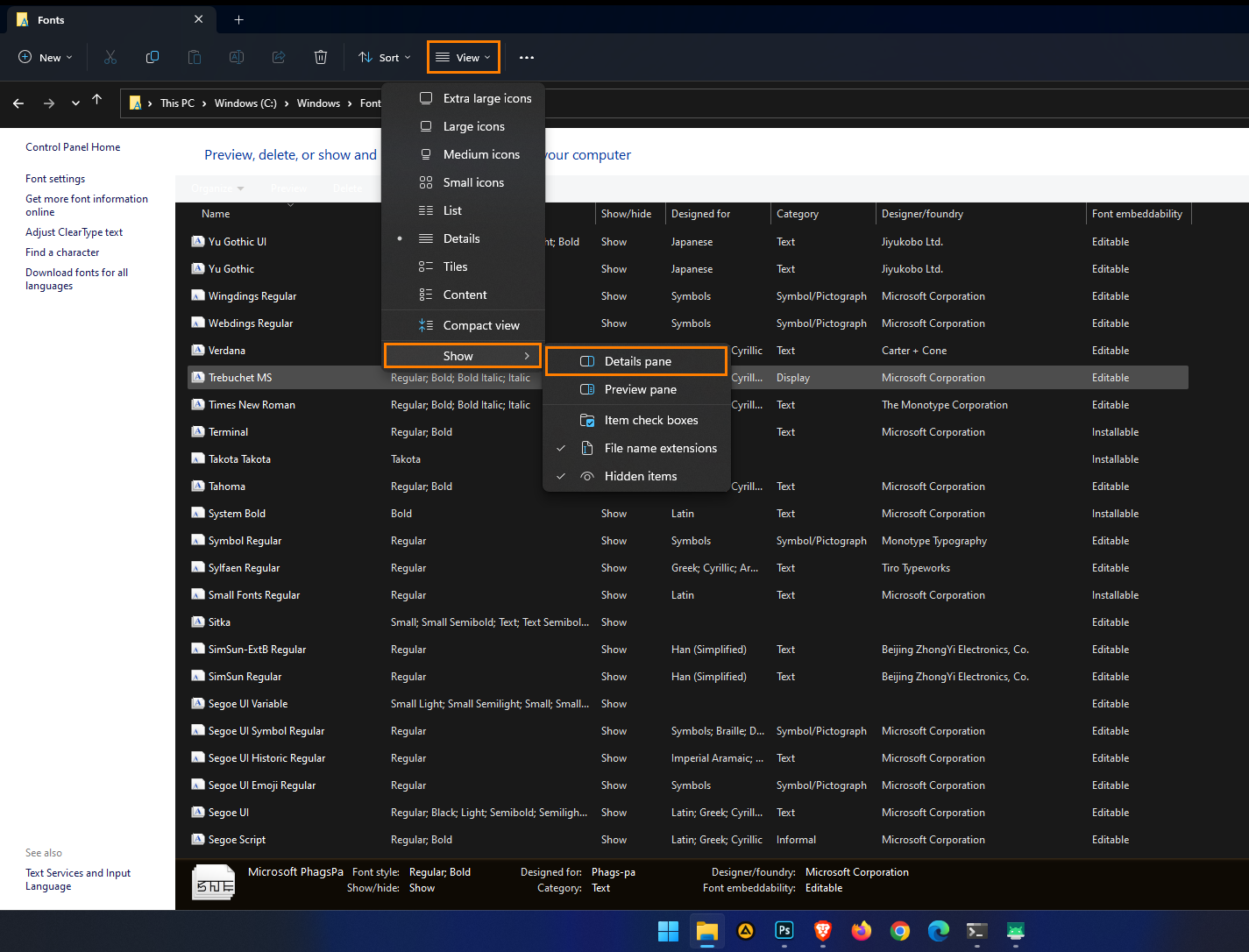Open Windows Start button on taskbar
The height and width of the screenshot is (952, 1249).
coord(669,931)
